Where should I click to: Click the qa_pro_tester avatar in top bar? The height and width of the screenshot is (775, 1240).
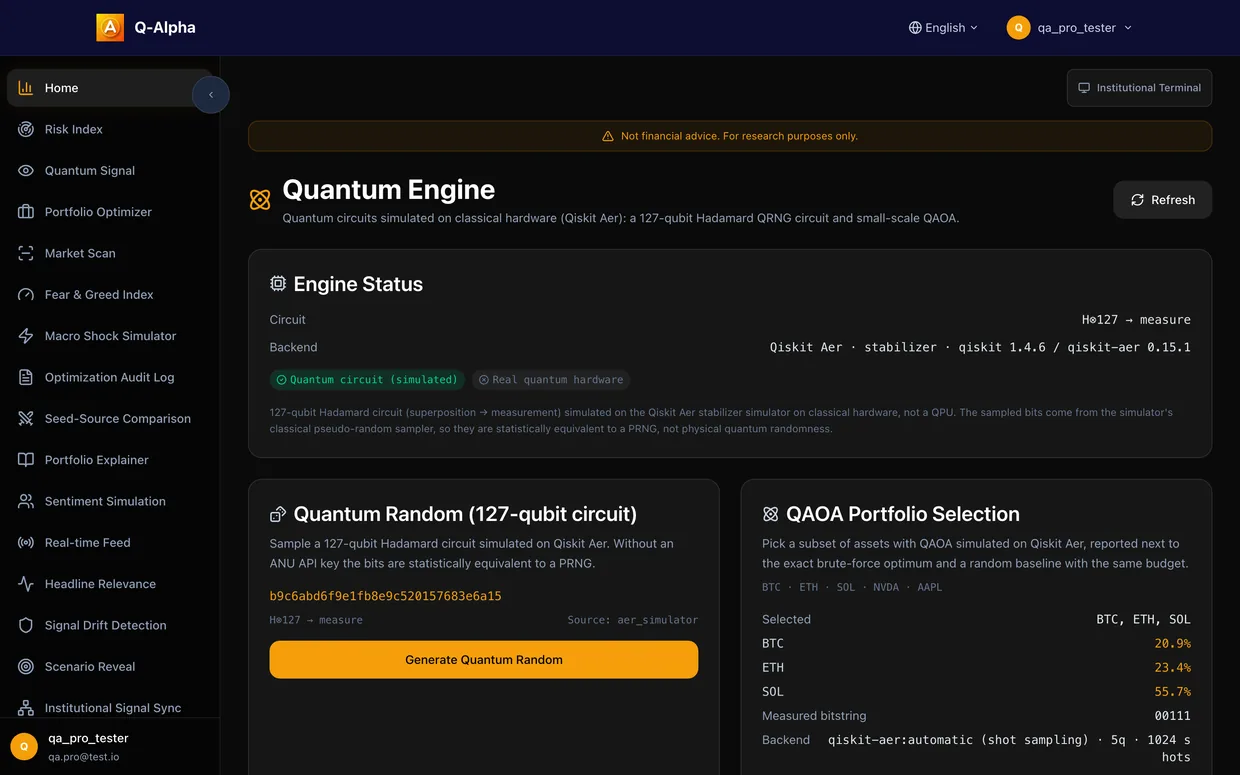tap(1018, 28)
